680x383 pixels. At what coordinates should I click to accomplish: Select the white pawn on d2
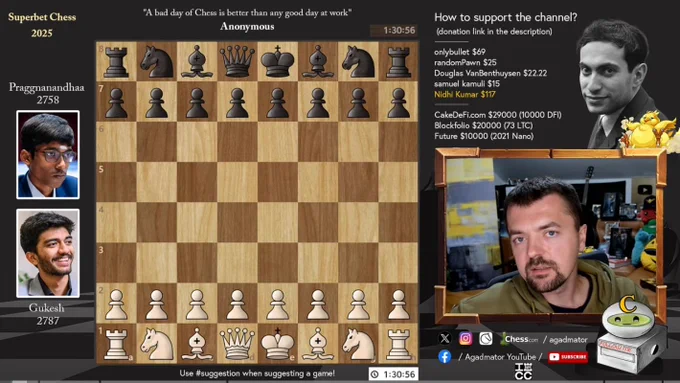click(x=237, y=304)
